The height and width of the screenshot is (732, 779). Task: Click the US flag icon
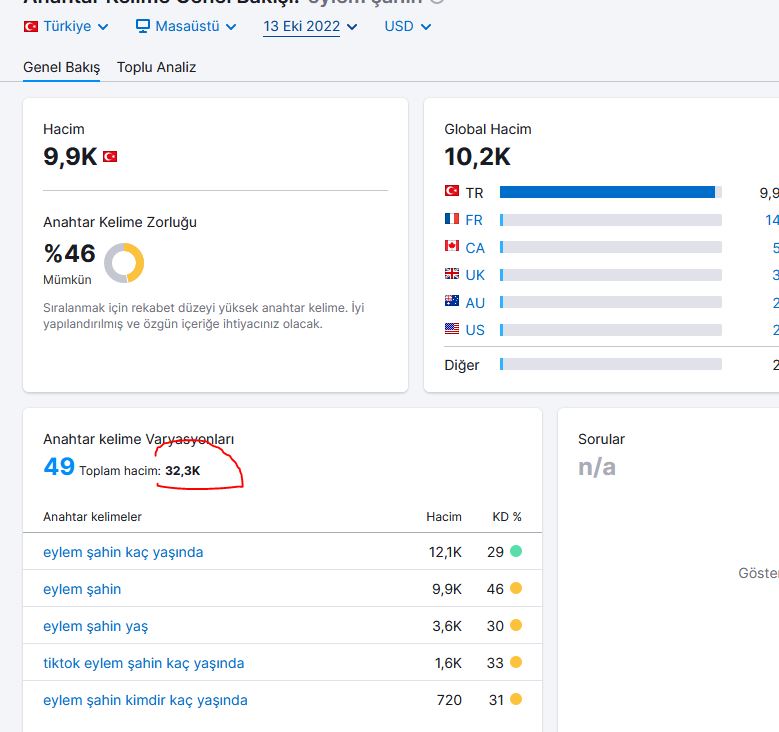(x=452, y=328)
